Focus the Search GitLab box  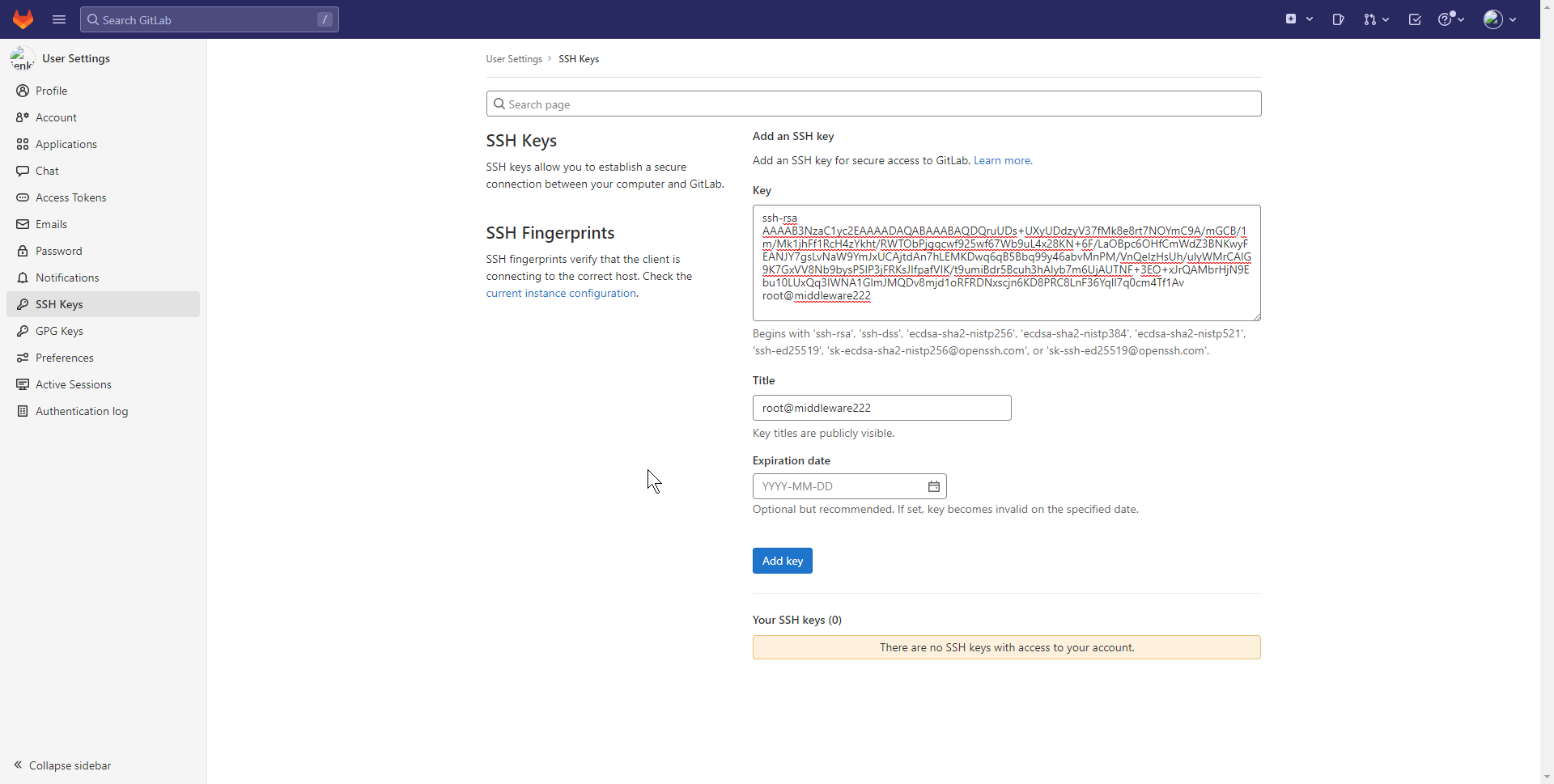coord(209,19)
